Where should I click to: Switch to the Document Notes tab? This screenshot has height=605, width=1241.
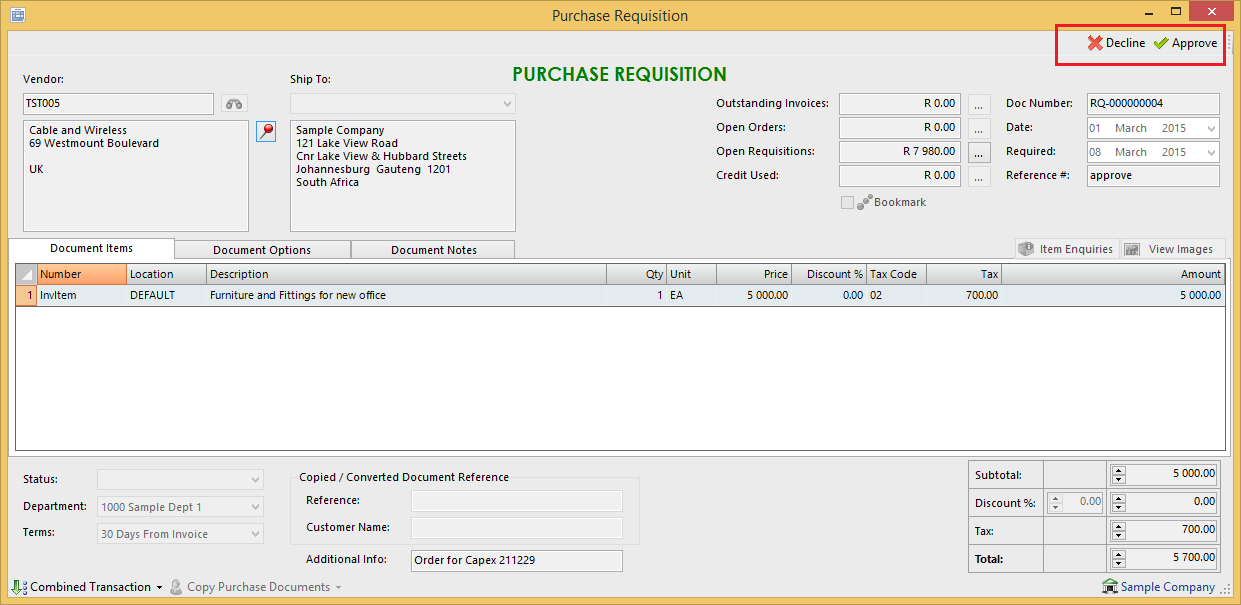pos(433,250)
